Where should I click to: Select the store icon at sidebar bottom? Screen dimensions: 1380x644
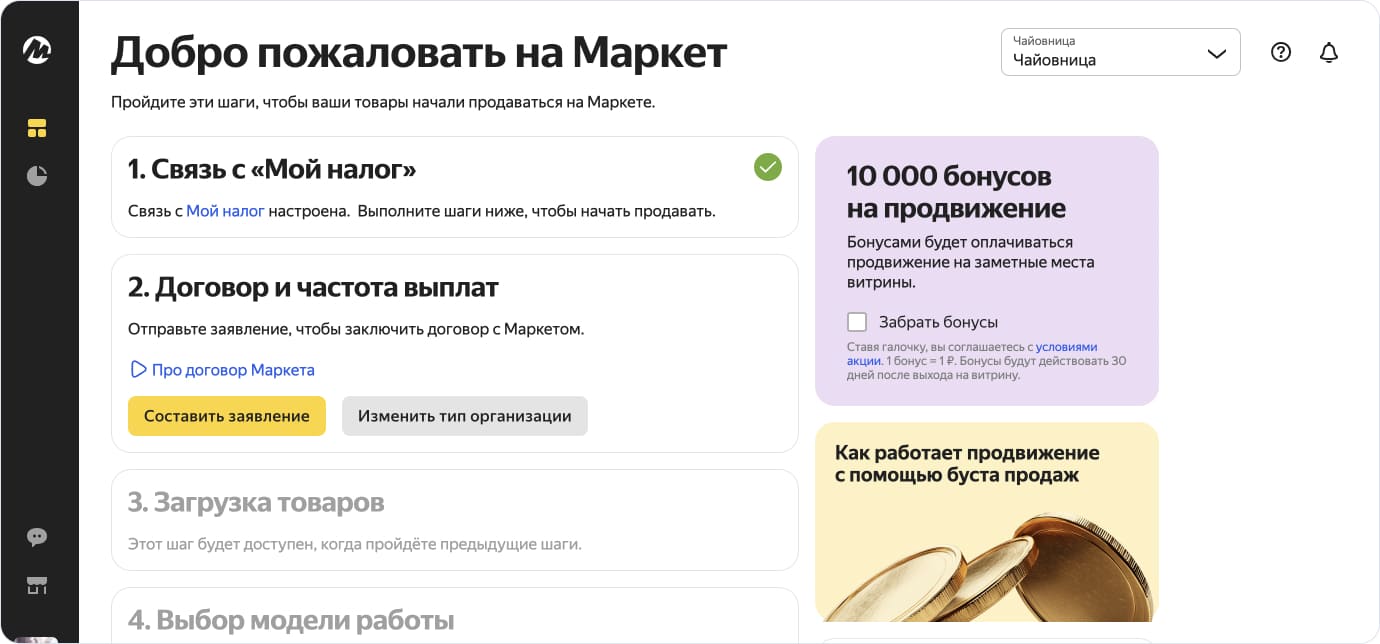(37, 587)
